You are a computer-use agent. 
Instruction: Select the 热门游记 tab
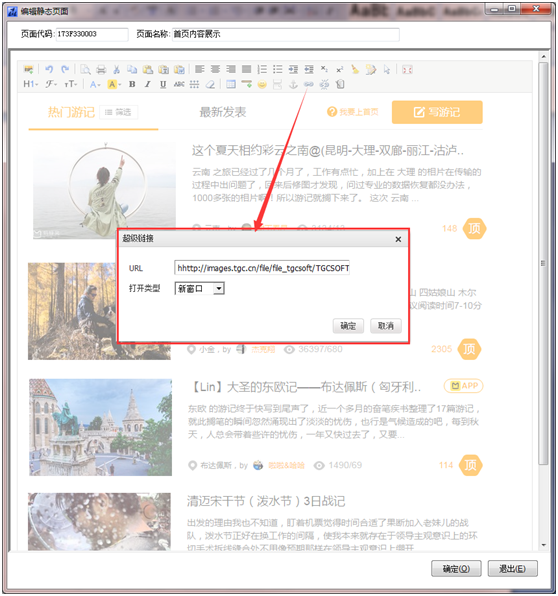pyautogui.click(x=71, y=112)
